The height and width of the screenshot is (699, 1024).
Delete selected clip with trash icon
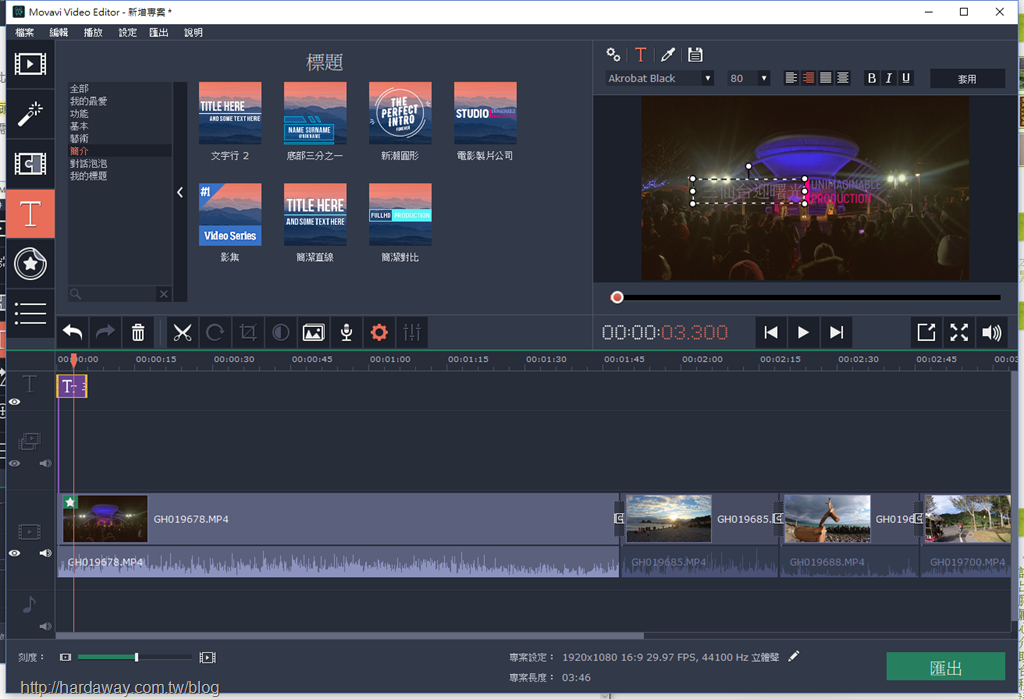coord(138,333)
